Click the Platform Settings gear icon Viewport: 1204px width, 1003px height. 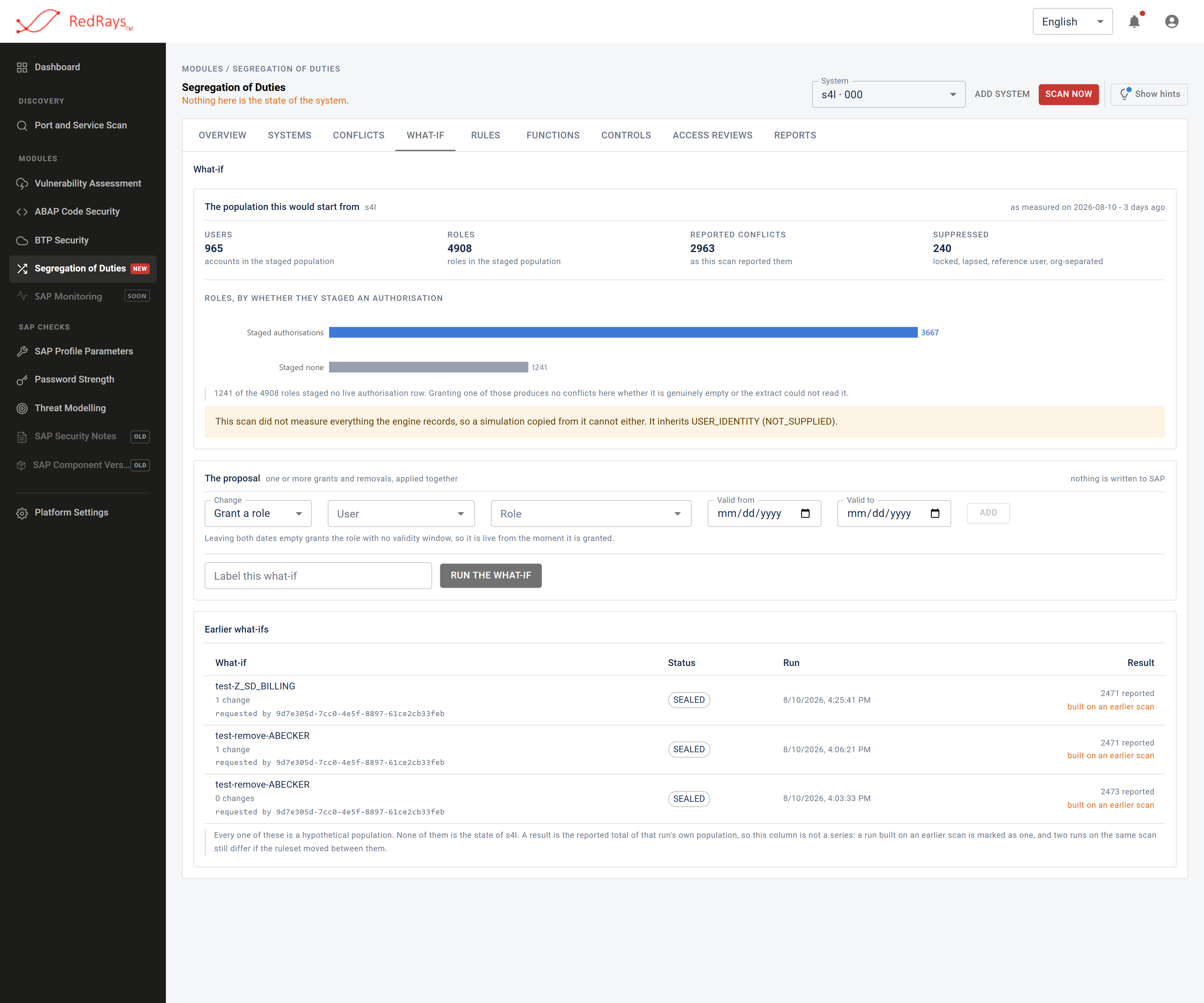[x=22, y=514]
